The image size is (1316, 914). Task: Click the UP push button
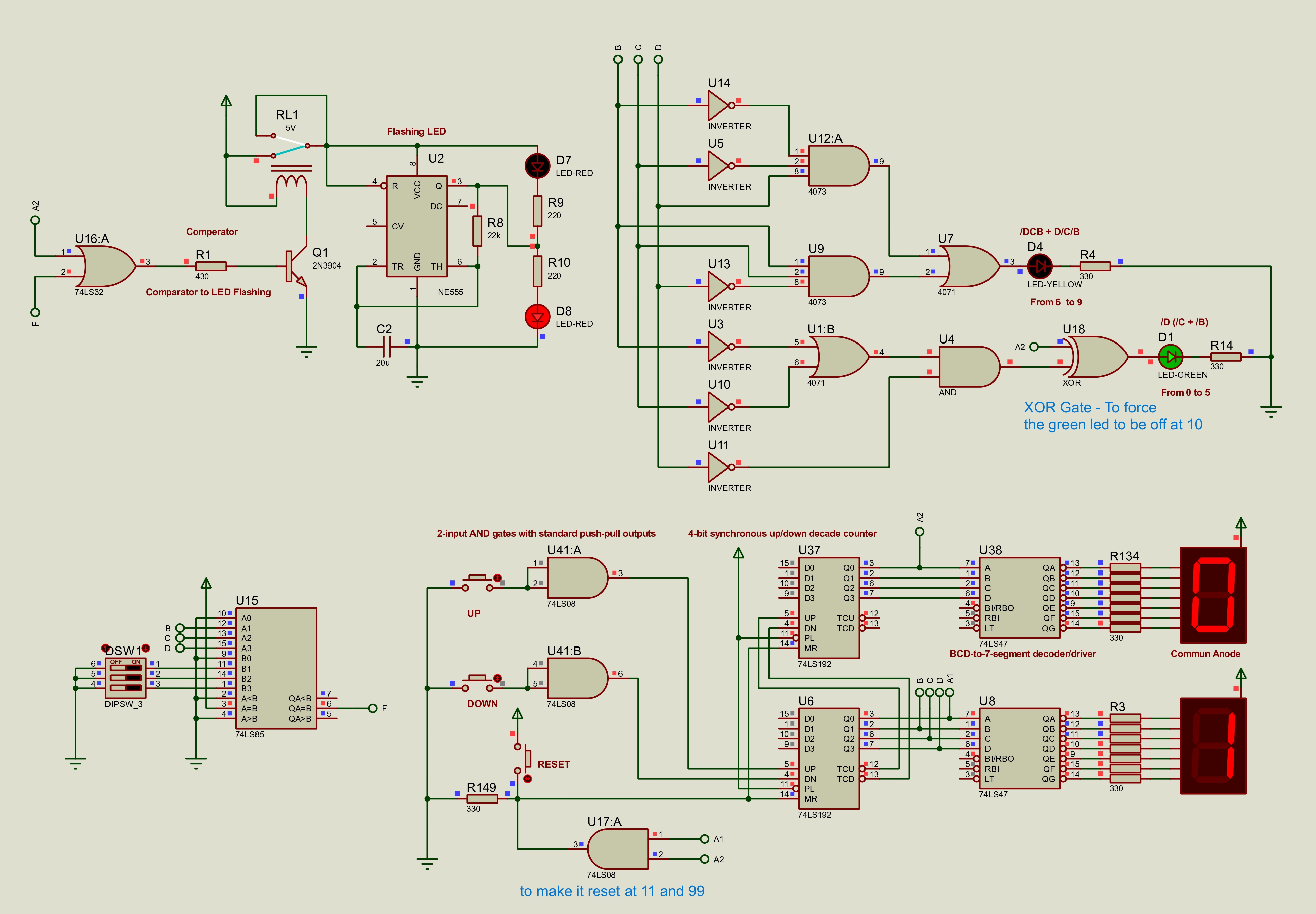pyautogui.click(x=477, y=583)
